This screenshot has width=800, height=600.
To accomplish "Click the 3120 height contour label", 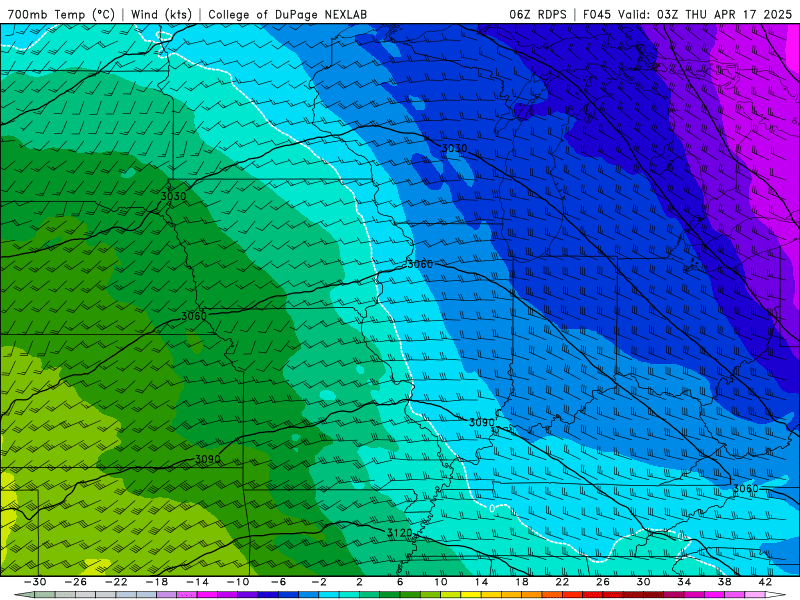I will click(399, 533).
